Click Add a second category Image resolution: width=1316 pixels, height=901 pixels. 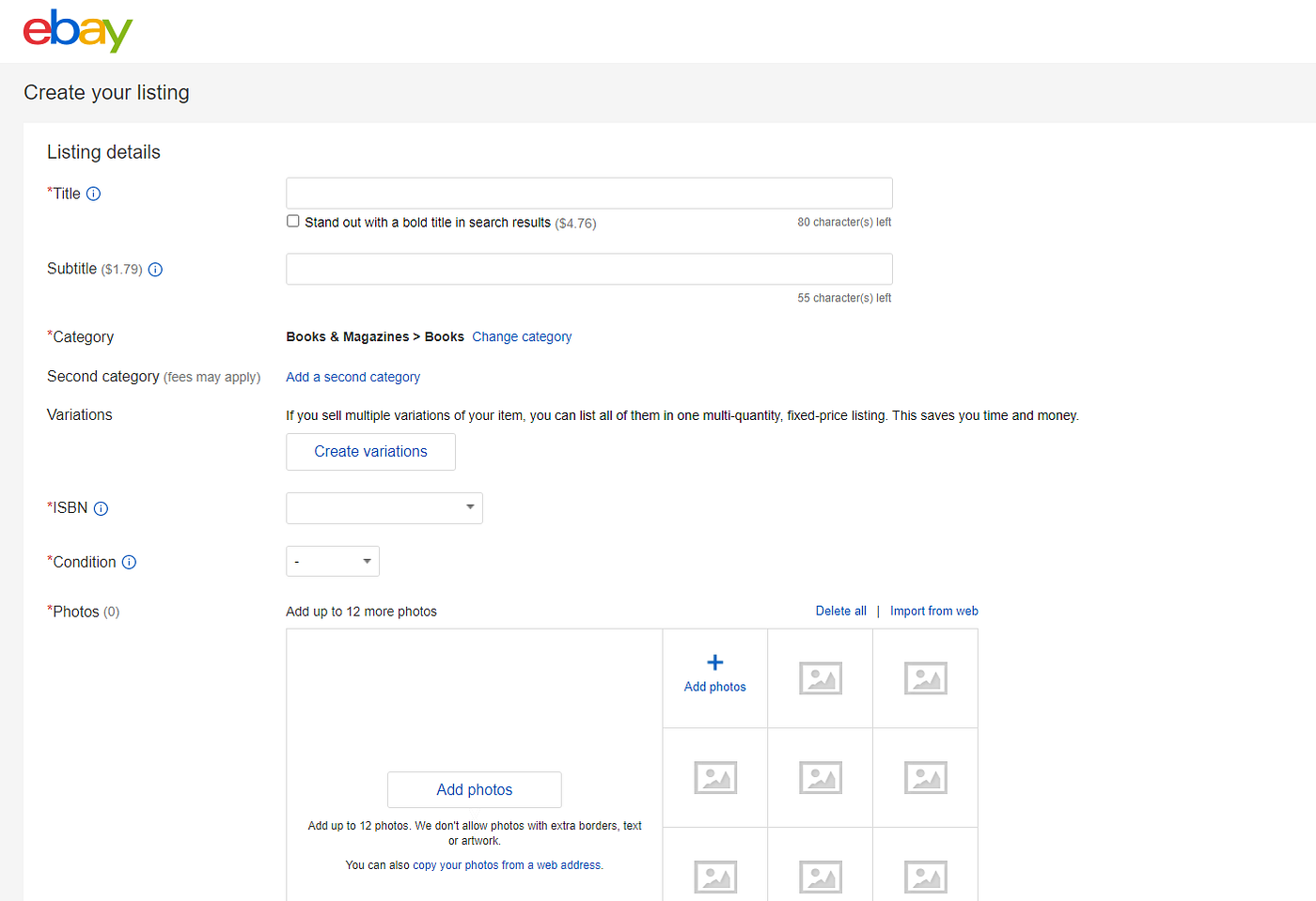(x=353, y=377)
